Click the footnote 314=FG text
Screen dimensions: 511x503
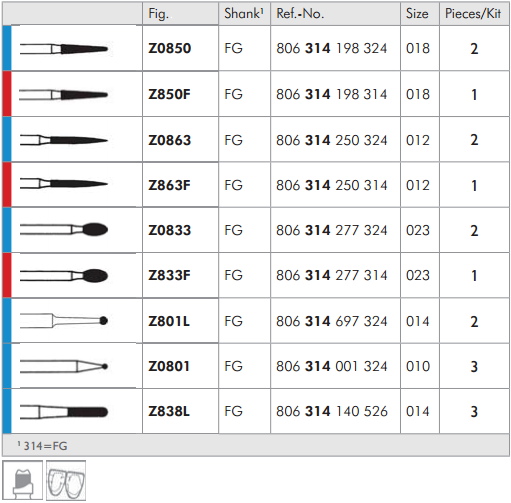43,446
